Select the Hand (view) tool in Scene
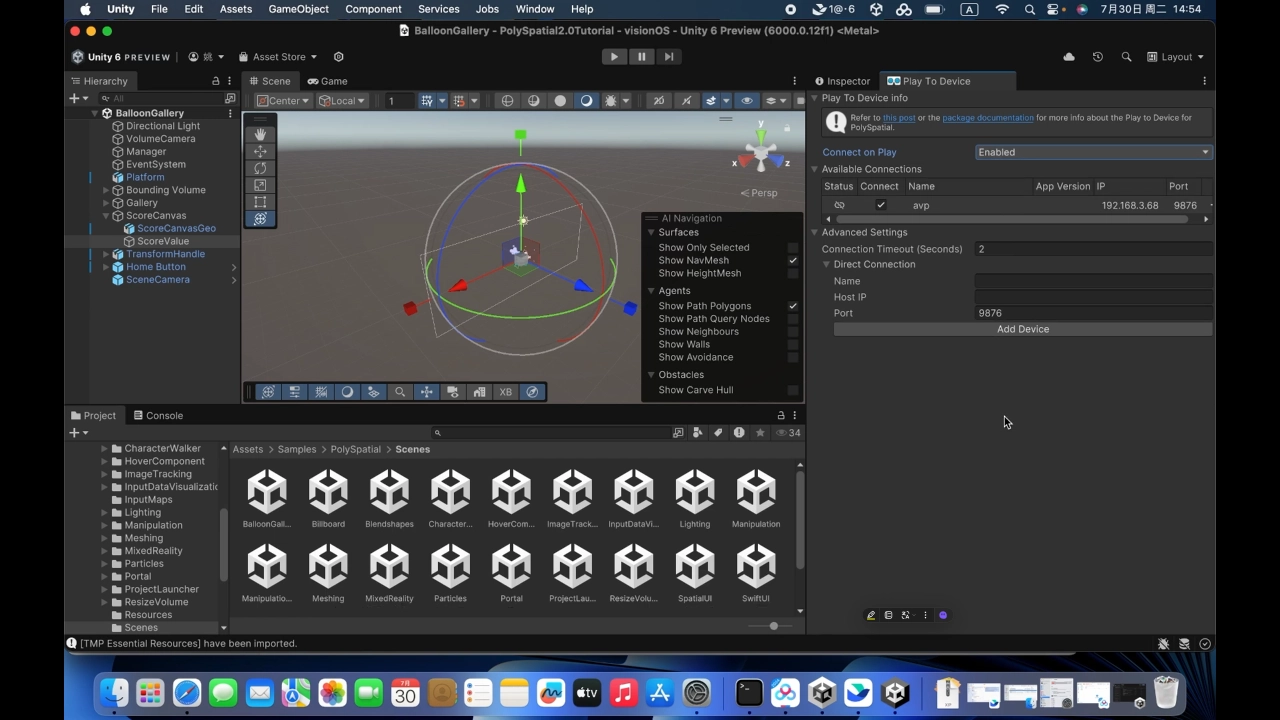Image resolution: width=1280 pixels, height=720 pixels. tap(260, 134)
